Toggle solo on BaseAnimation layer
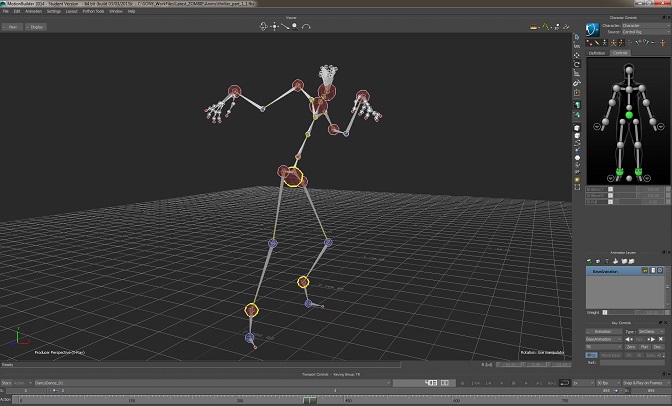This screenshot has height=406, width=672. point(653,271)
